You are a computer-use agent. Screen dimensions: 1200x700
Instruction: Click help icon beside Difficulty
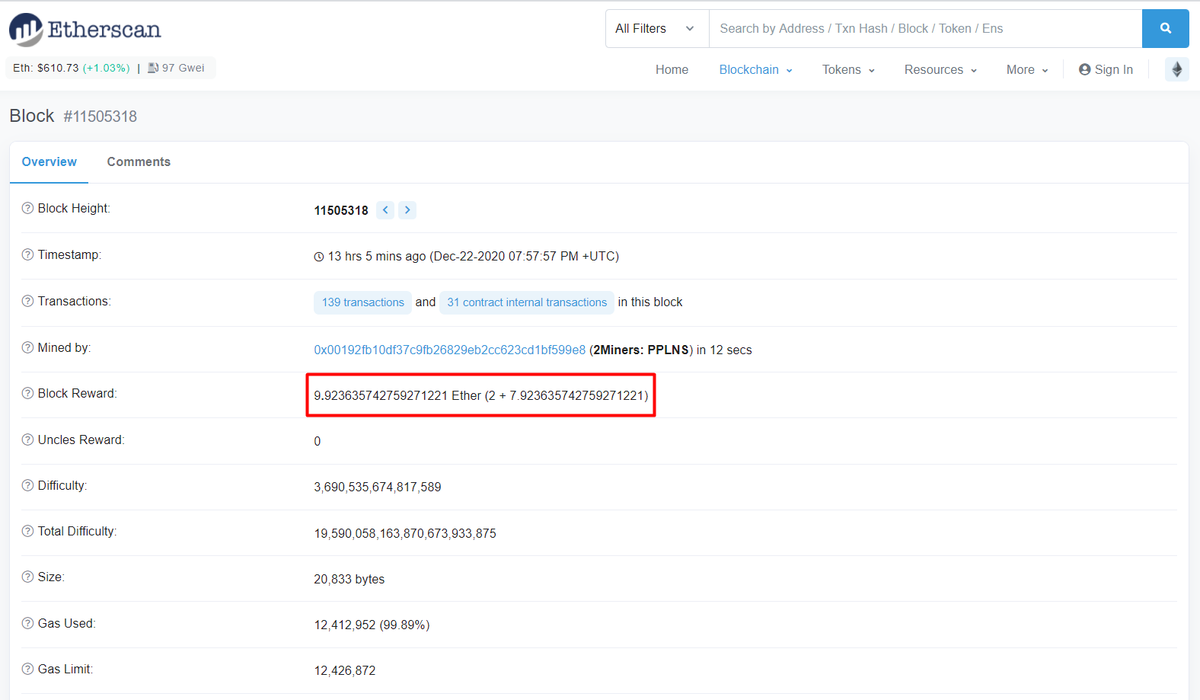click(28, 486)
